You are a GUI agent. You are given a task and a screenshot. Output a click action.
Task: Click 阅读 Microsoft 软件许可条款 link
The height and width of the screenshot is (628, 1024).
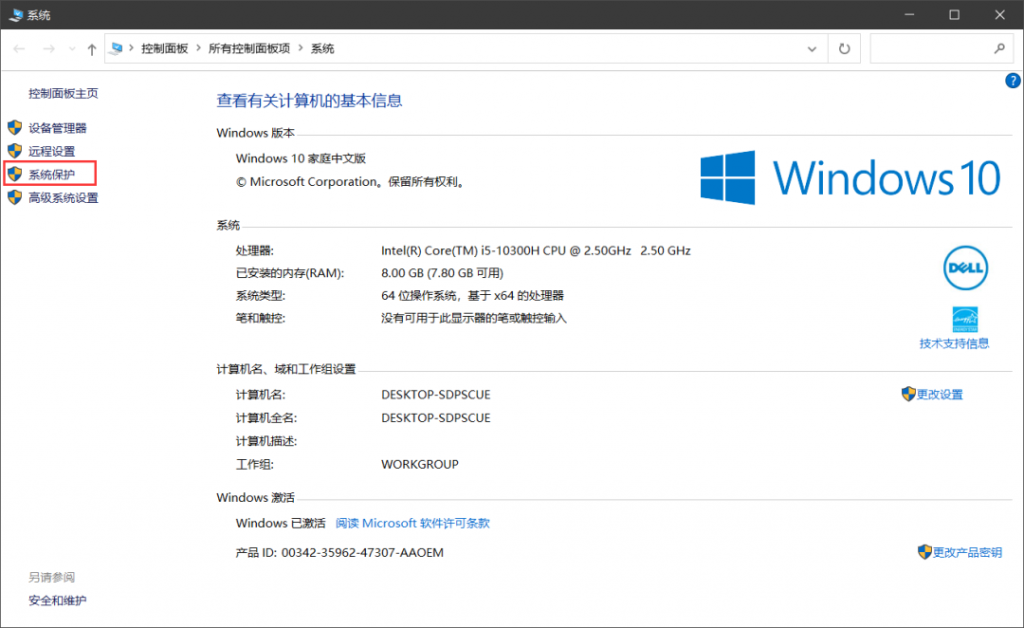(x=412, y=523)
